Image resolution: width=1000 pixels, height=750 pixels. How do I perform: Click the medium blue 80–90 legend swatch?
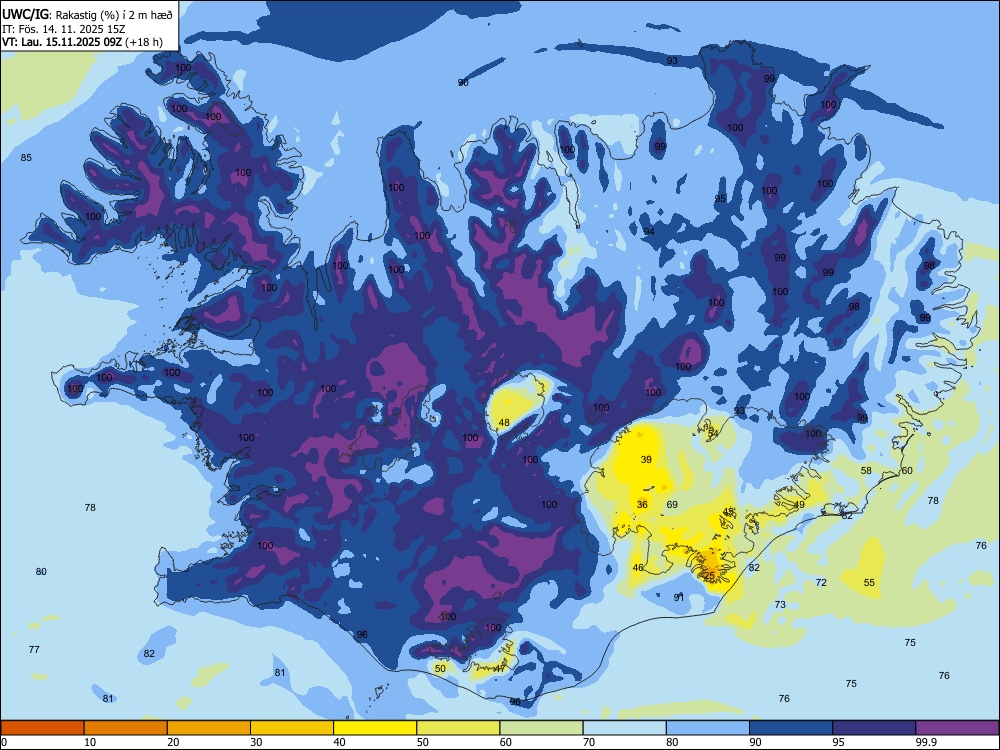tap(708, 728)
